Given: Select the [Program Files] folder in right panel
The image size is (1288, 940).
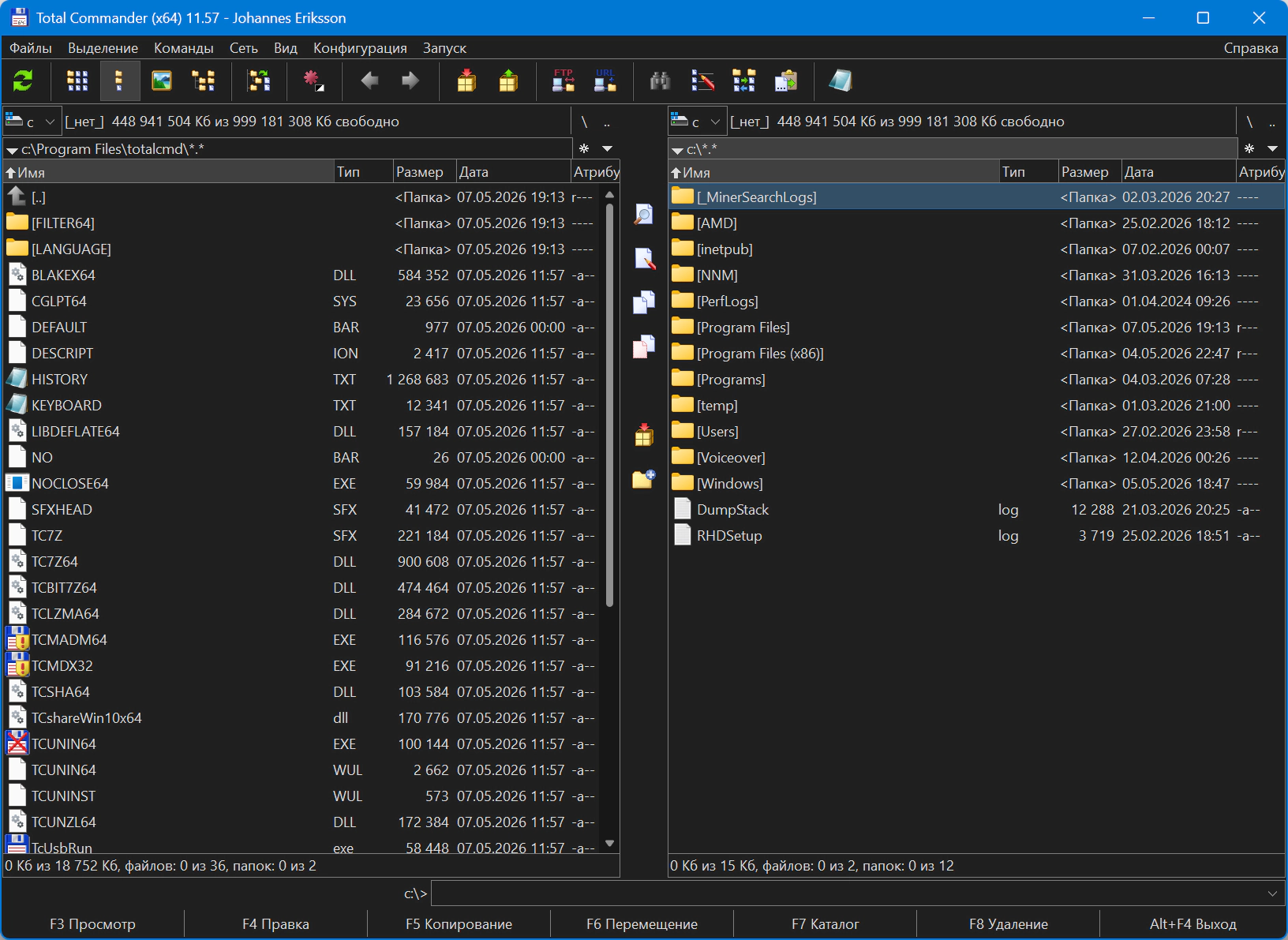Looking at the screenshot, I should click(976, 328).
